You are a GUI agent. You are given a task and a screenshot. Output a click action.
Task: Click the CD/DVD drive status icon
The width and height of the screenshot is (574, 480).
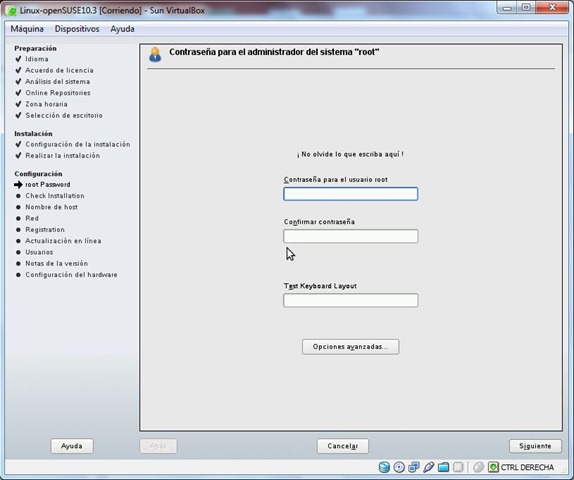click(x=399, y=467)
